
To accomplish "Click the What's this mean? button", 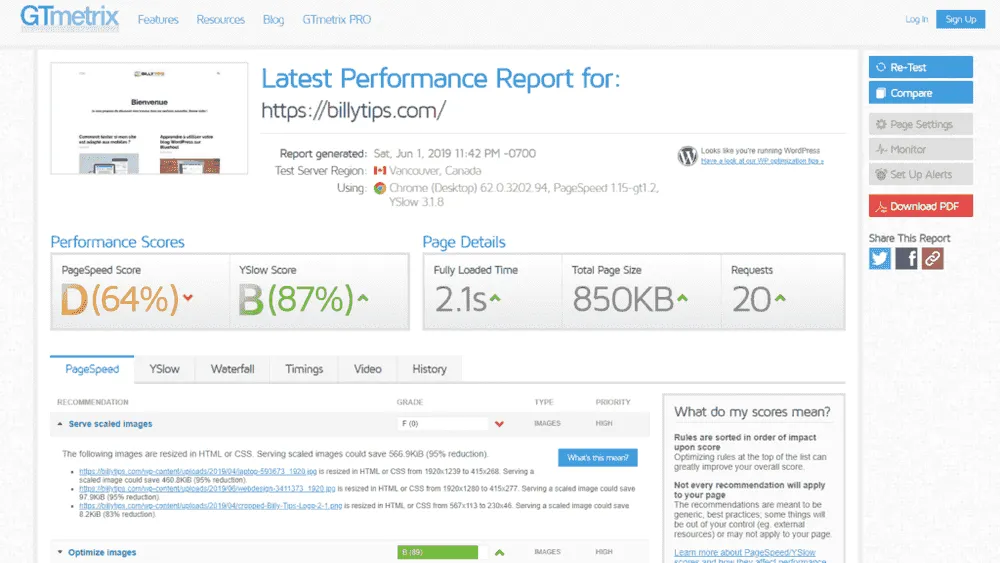I will click(598, 457).
